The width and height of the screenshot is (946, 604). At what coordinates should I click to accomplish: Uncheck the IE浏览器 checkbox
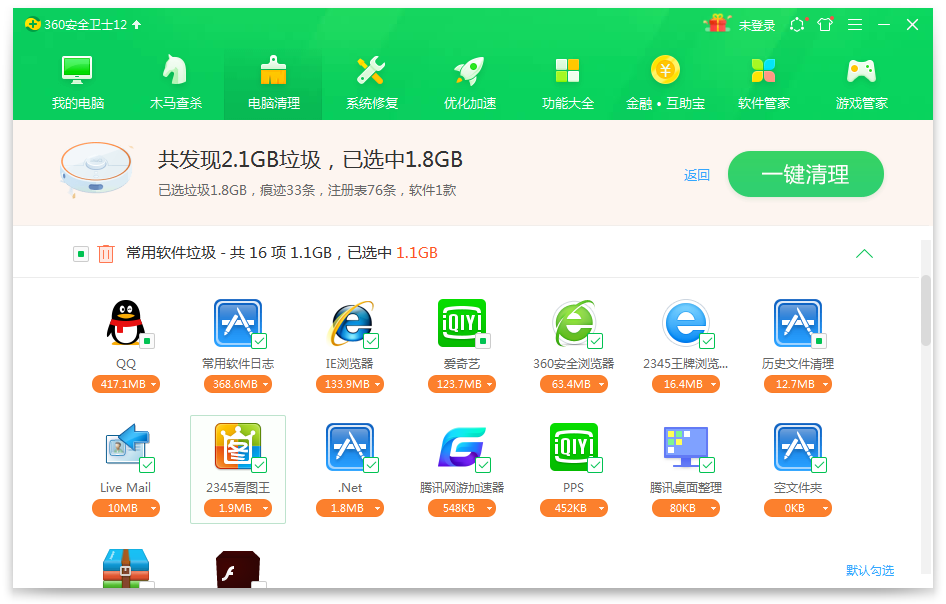click(371, 341)
